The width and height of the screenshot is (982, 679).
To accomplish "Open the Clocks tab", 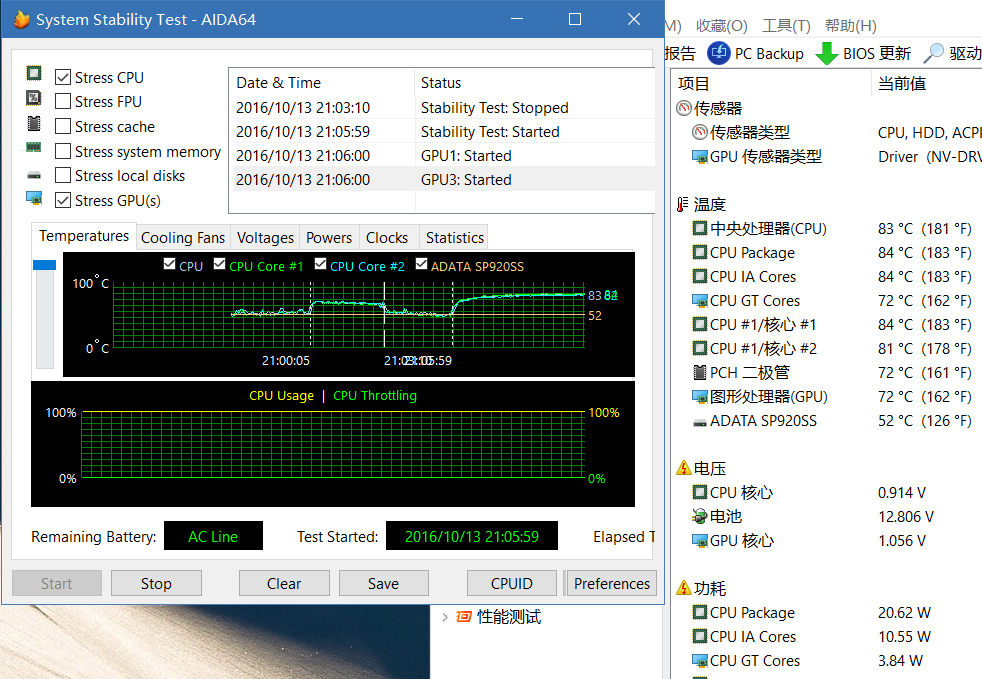I will pyautogui.click(x=387, y=238).
